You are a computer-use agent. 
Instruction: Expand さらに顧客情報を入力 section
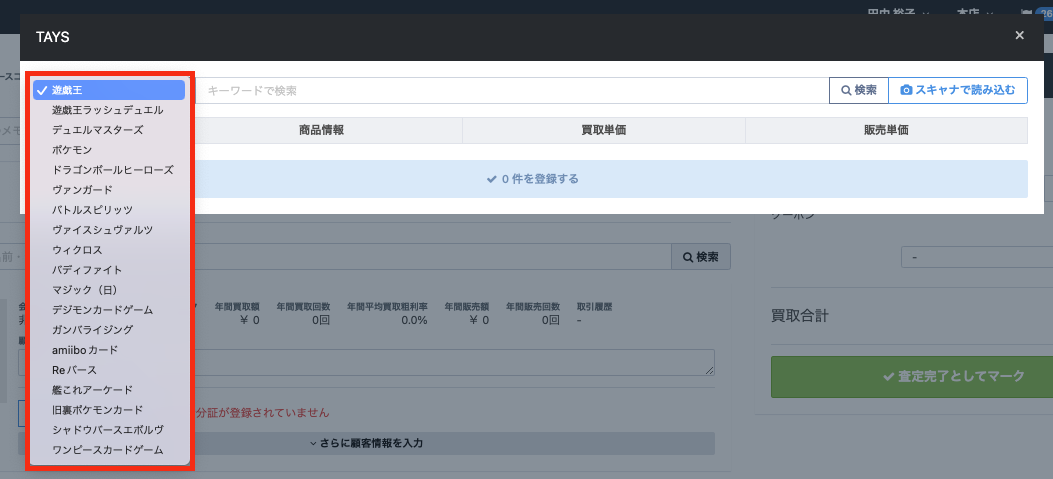pyautogui.click(x=366, y=443)
